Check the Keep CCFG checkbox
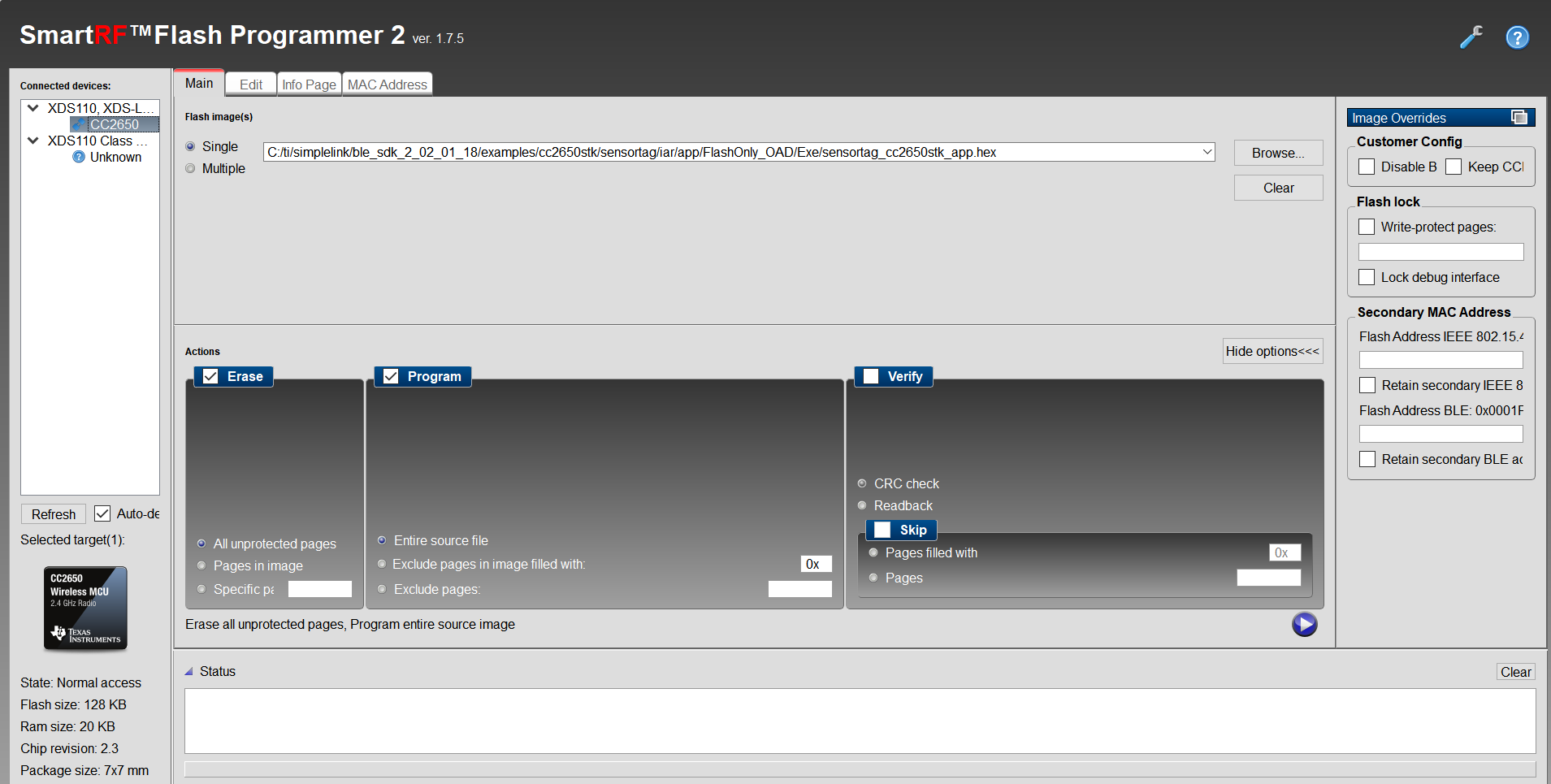1551x784 pixels. click(x=1454, y=167)
